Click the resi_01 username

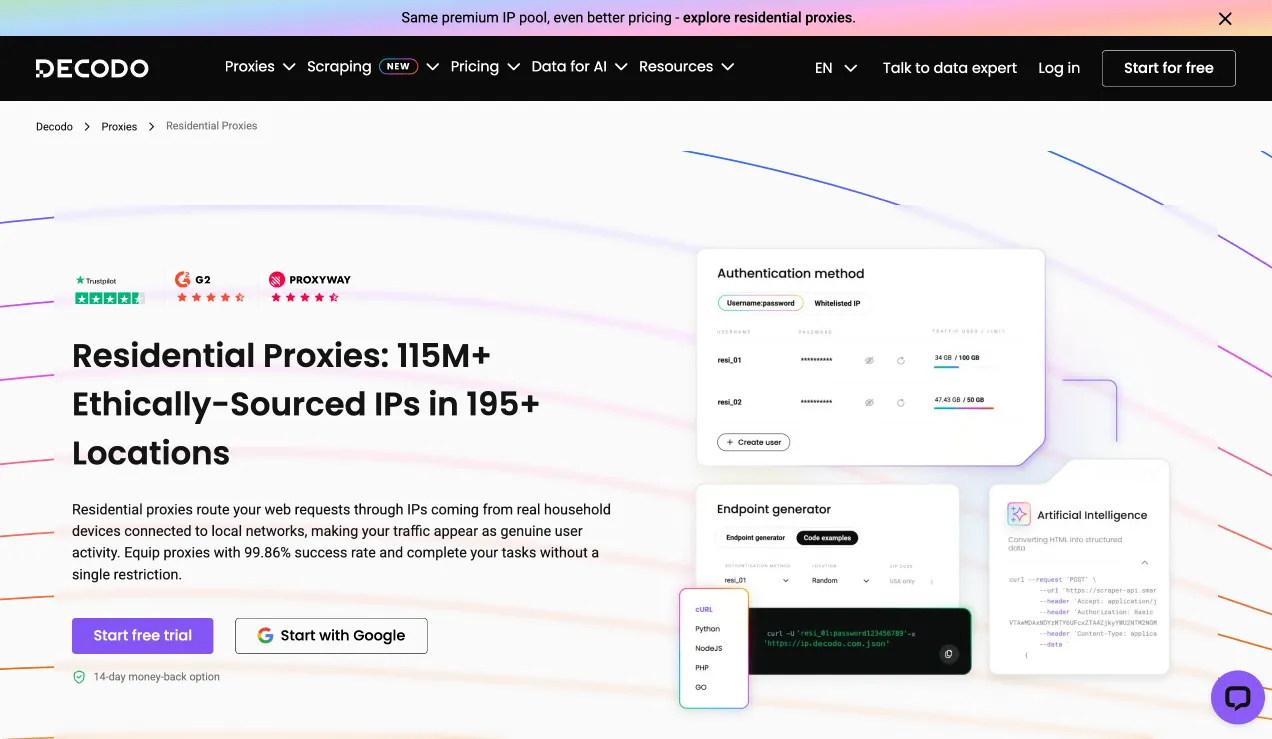pos(729,360)
